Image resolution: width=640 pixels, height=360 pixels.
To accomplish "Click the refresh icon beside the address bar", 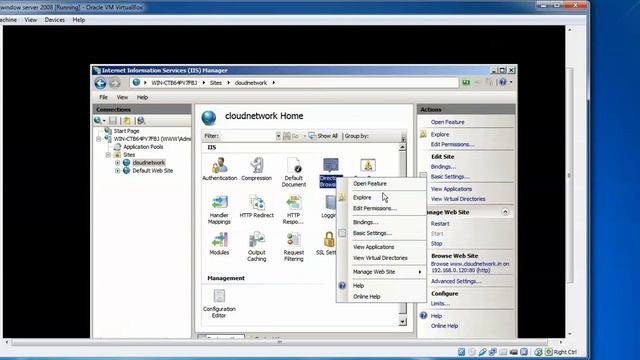I will tap(466, 82).
